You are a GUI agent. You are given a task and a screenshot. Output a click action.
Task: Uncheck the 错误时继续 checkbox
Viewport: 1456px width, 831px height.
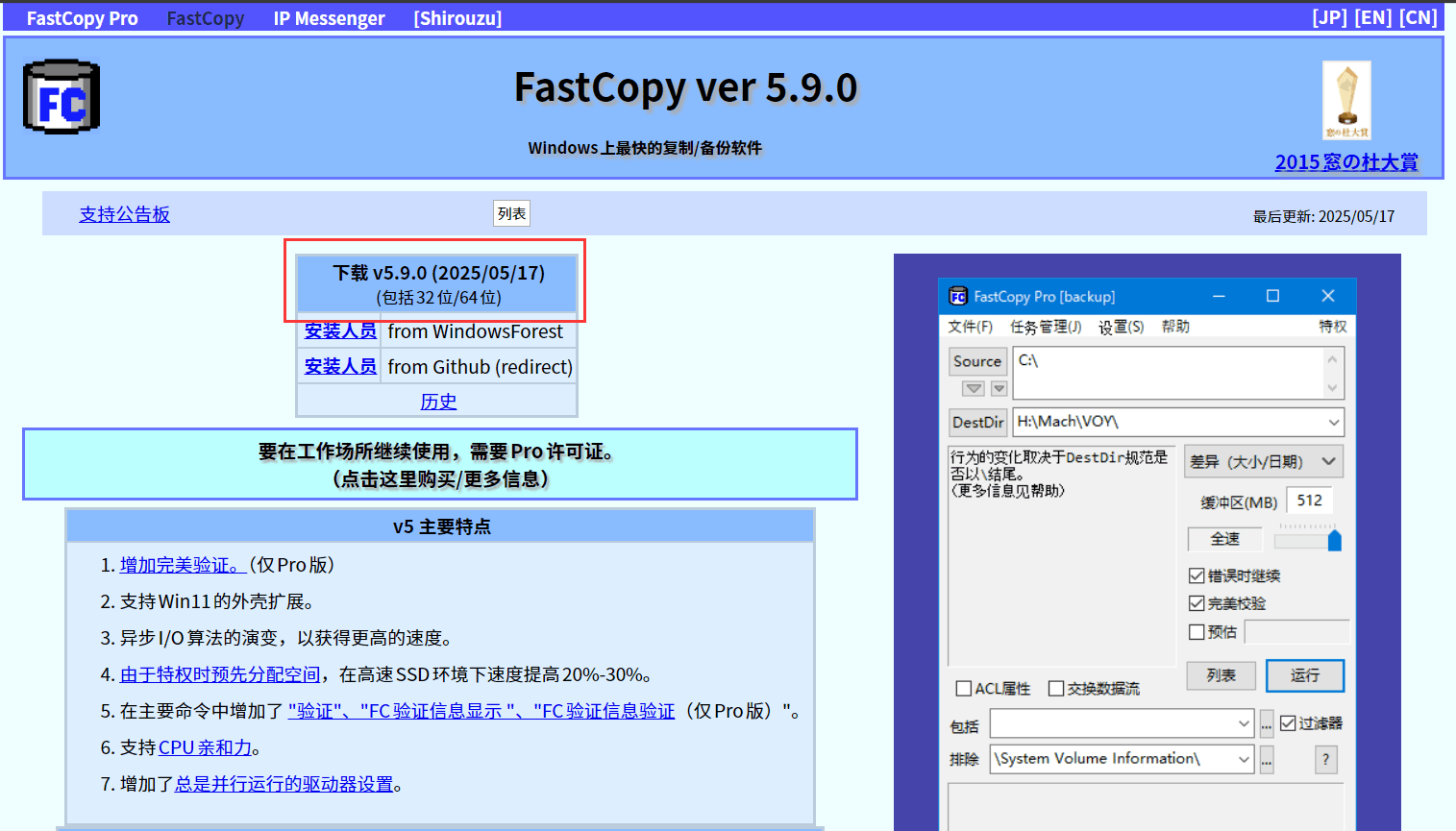(x=1197, y=575)
